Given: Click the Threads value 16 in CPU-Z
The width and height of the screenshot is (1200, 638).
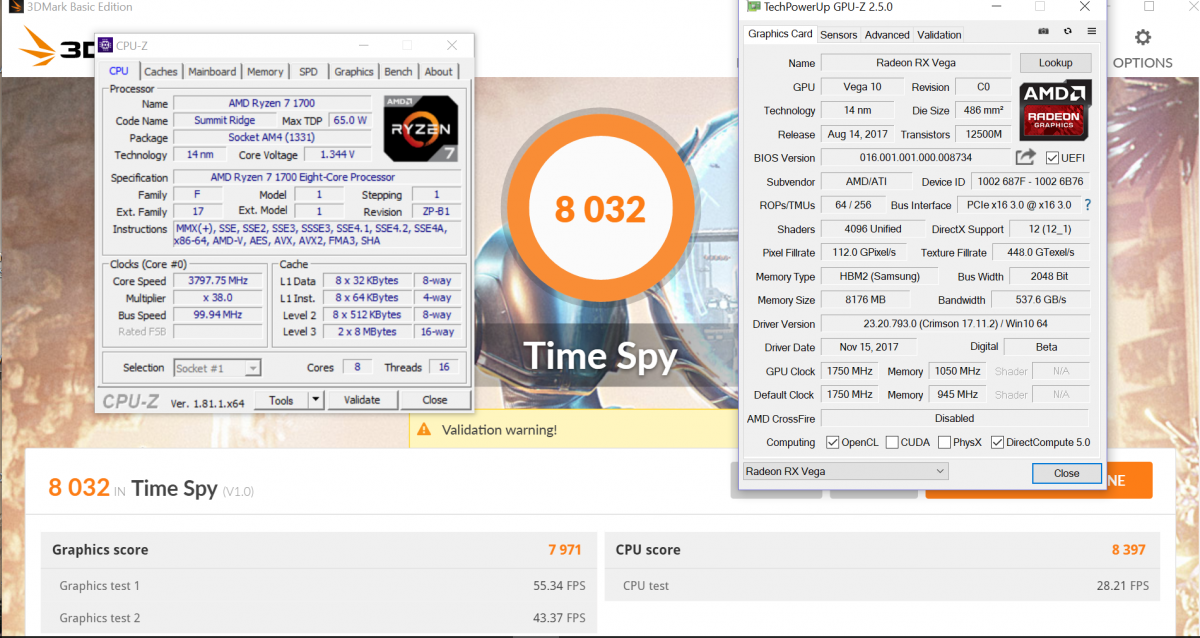Looking at the screenshot, I should [444, 367].
